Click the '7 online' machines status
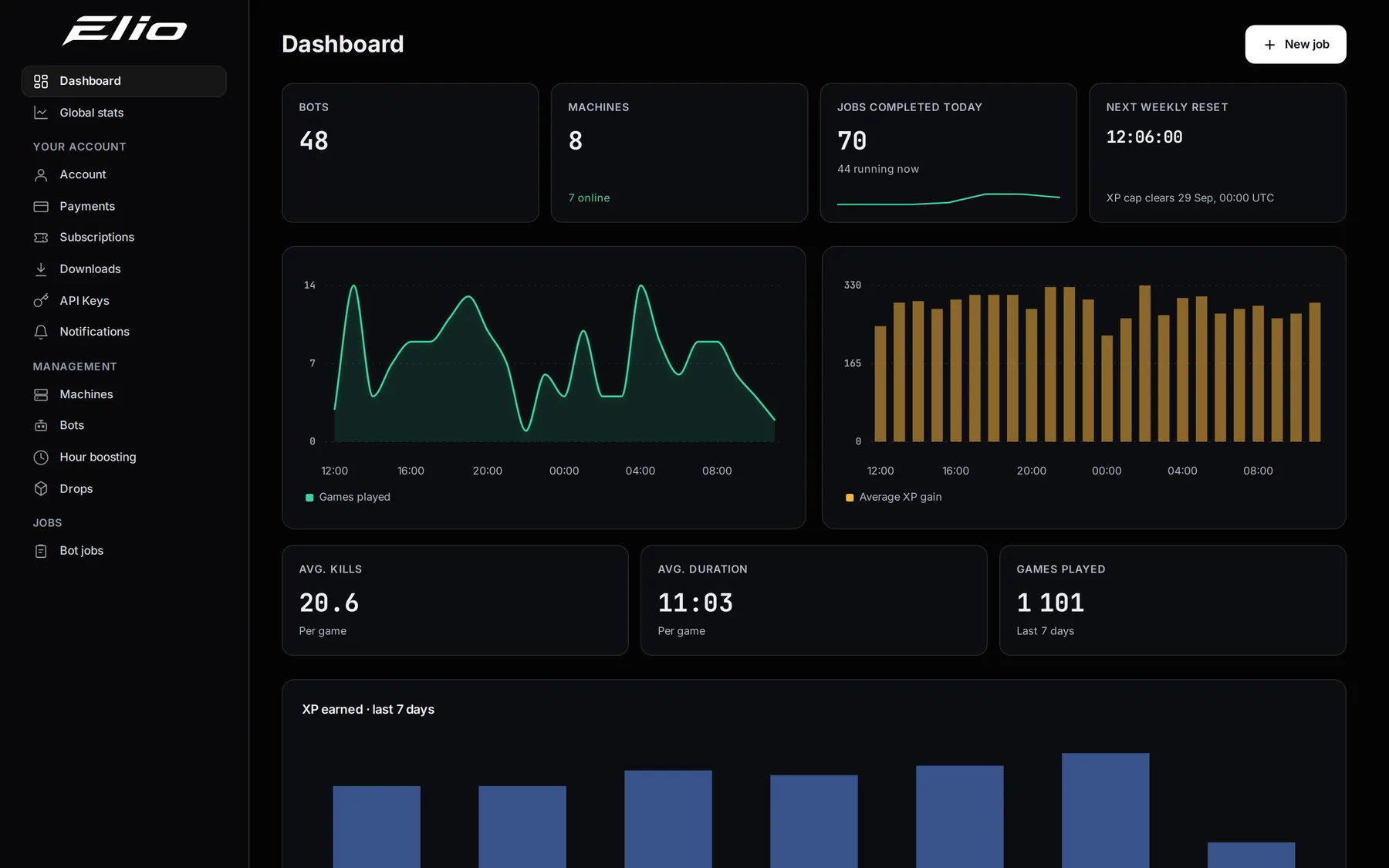The height and width of the screenshot is (868, 1389). click(x=589, y=198)
